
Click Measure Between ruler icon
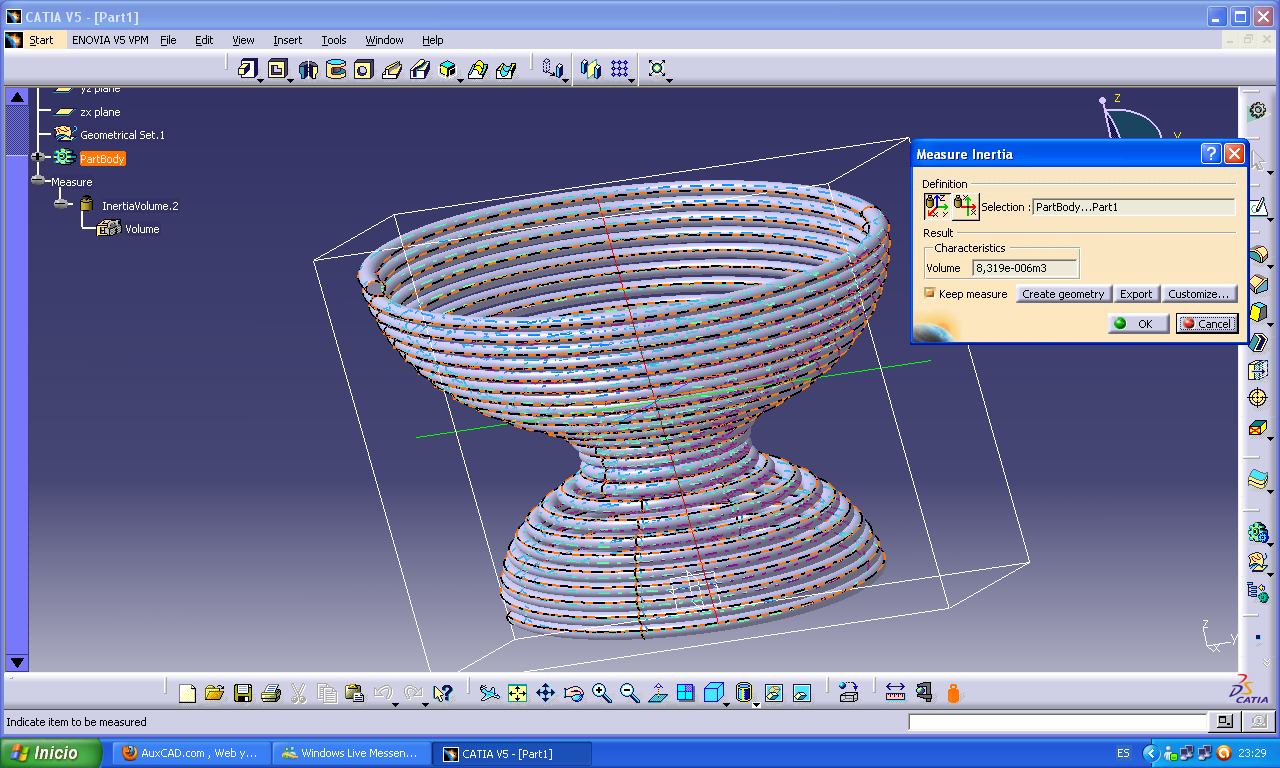[x=895, y=692]
